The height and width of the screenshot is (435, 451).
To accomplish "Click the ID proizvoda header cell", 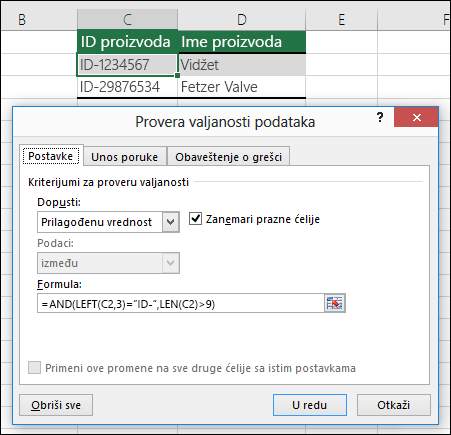I will pos(127,42).
